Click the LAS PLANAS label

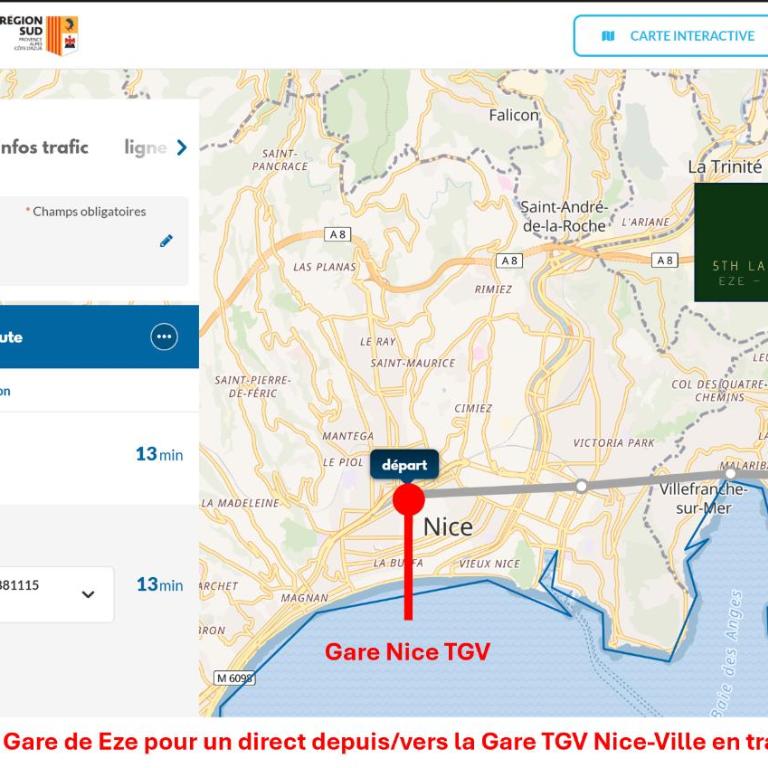(x=324, y=267)
